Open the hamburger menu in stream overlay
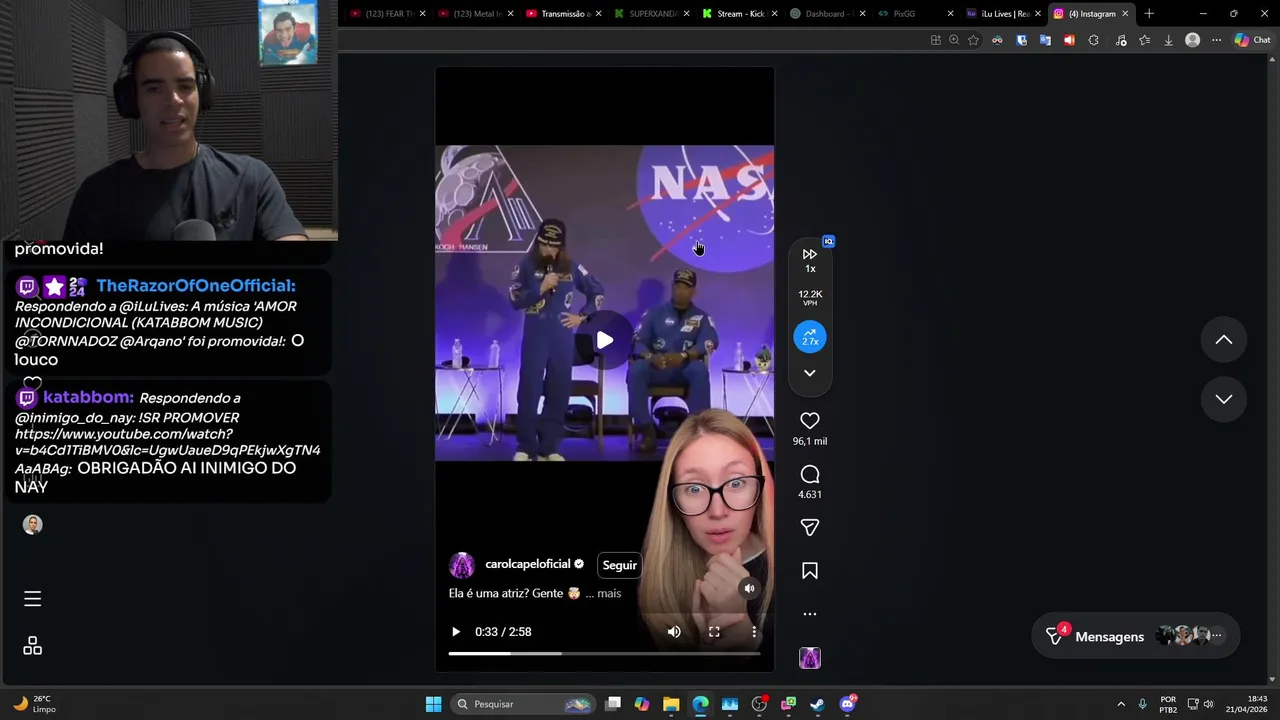The height and width of the screenshot is (720, 1280). (32, 598)
